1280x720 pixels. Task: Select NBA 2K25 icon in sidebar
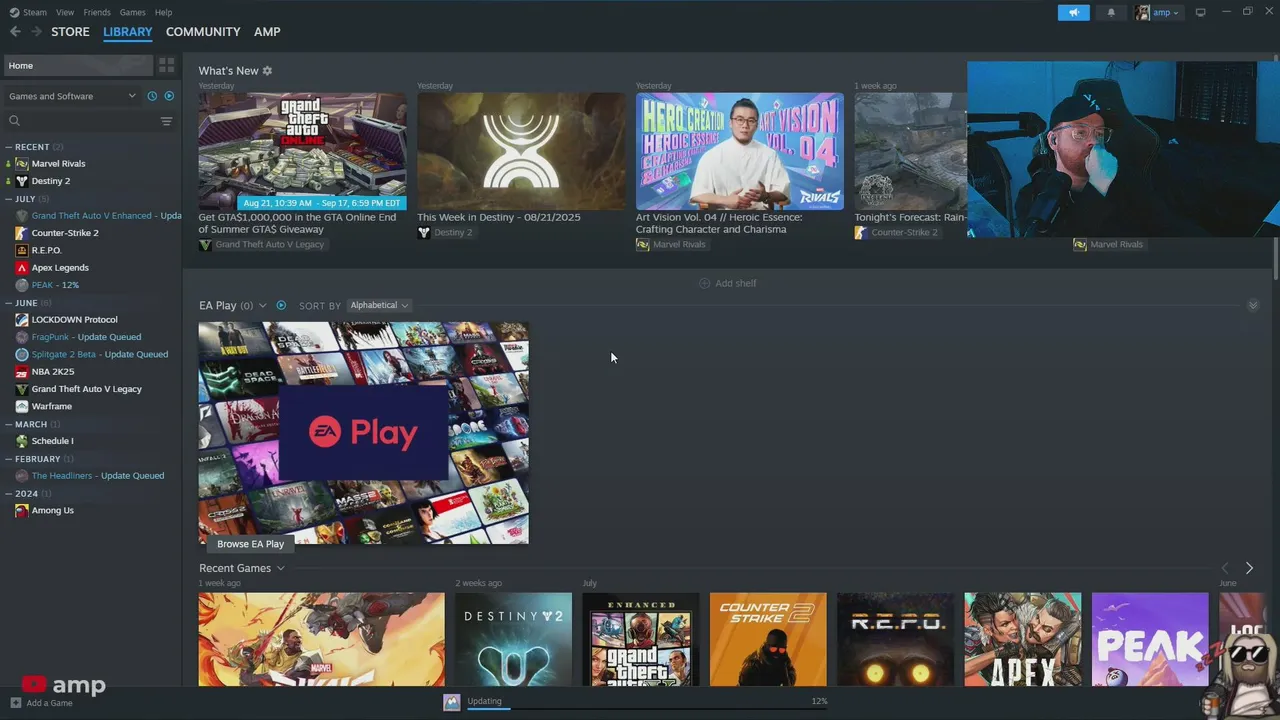[22, 372]
